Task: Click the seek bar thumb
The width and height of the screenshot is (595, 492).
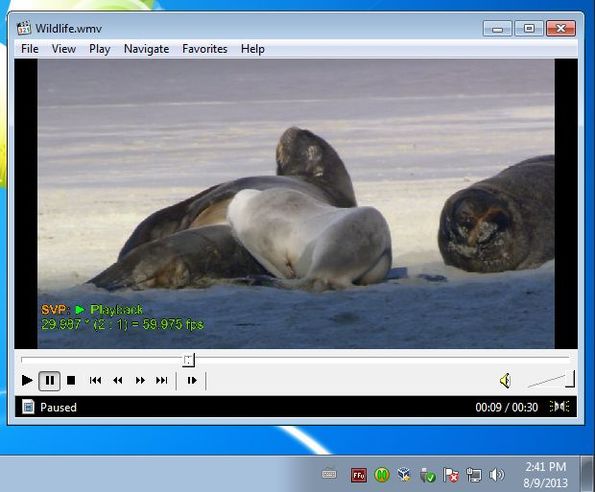Action: (x=189, y=360)
